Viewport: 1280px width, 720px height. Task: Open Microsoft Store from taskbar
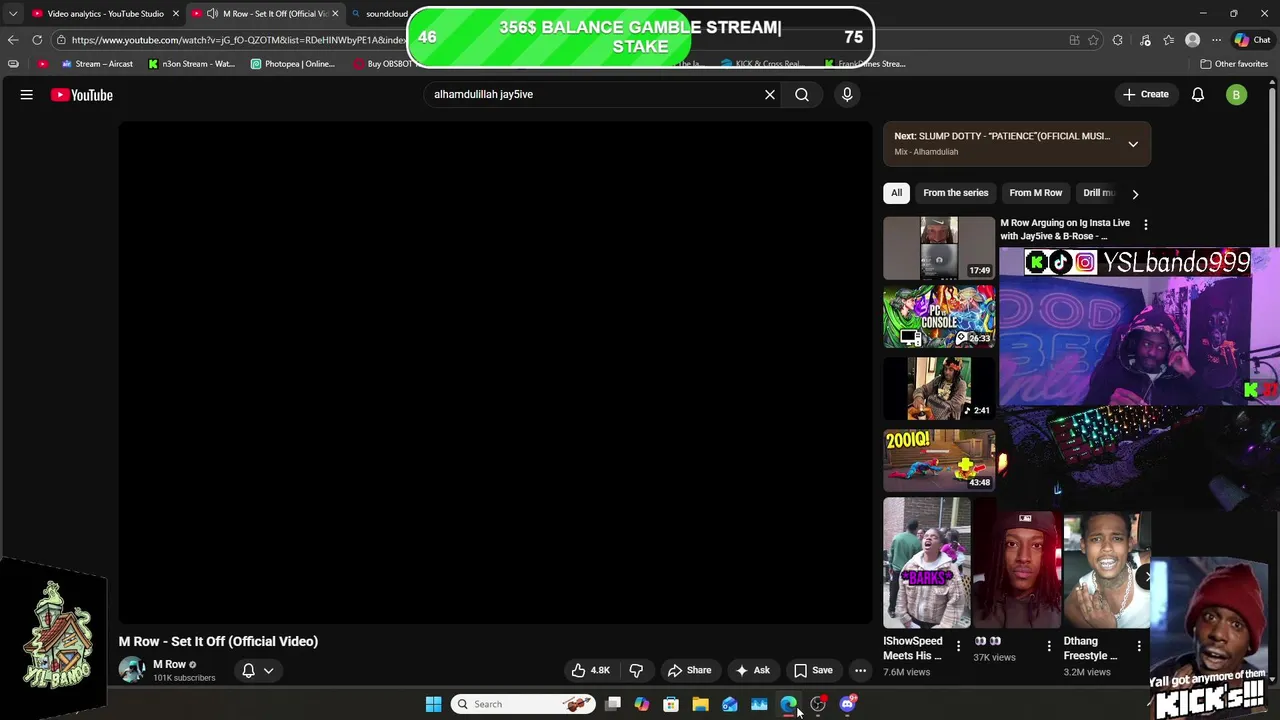671,704
